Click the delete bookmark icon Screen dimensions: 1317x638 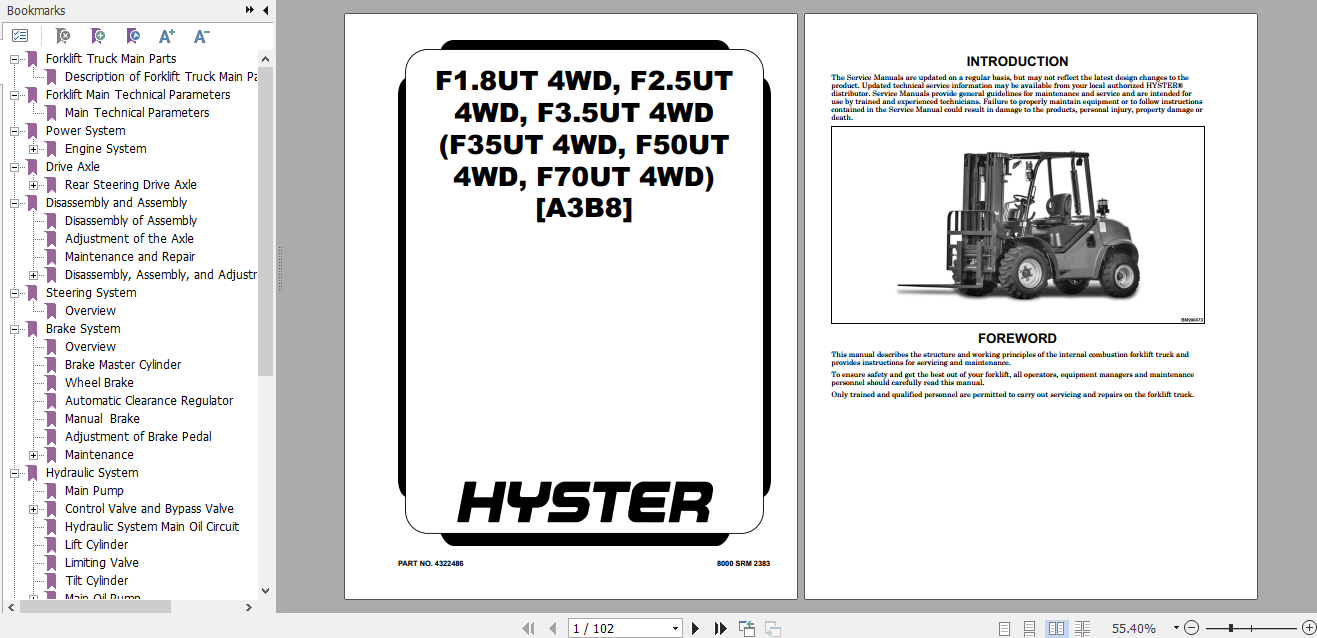click(62, 35)
